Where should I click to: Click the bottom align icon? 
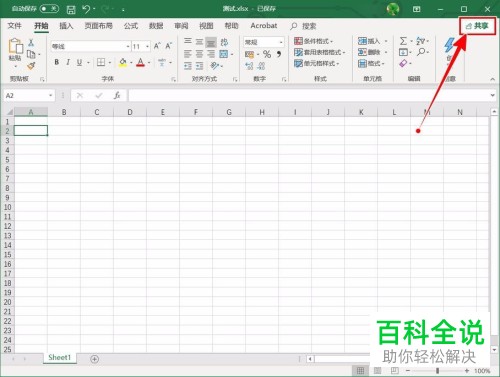tap(211, 42)
